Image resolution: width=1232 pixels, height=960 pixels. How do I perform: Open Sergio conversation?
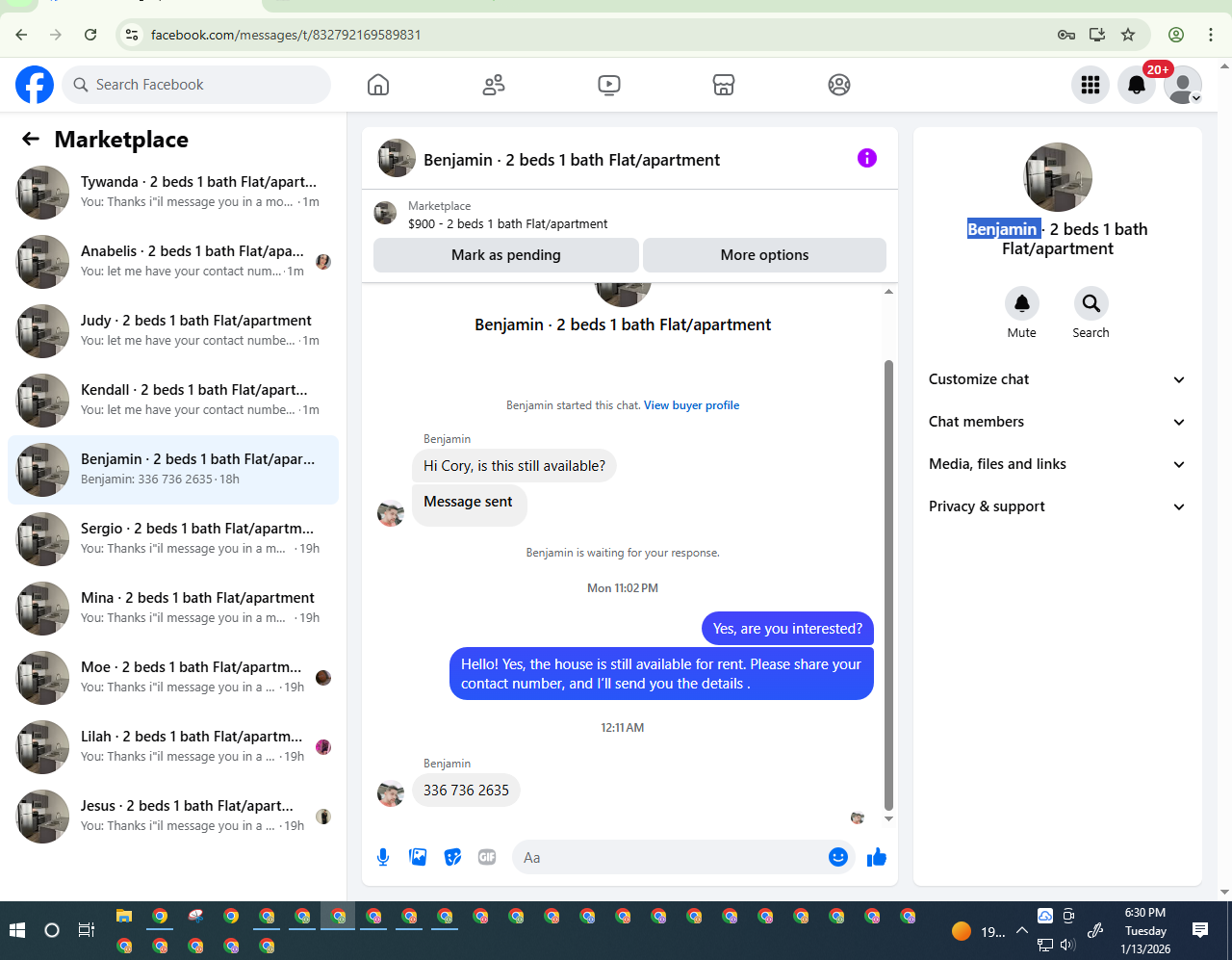[173, 539]
